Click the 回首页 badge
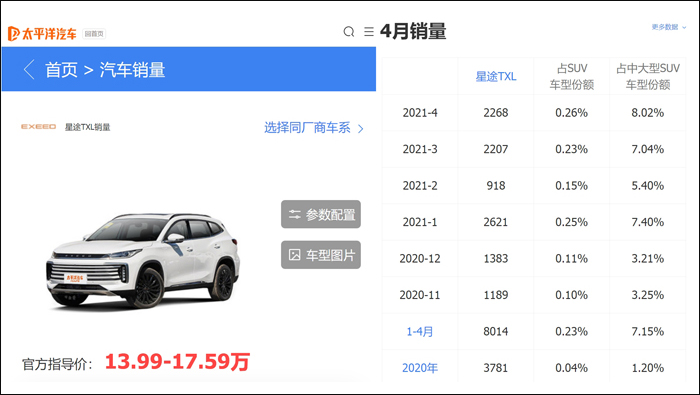The height and width of the screenshot is (395, 700). 94,34
